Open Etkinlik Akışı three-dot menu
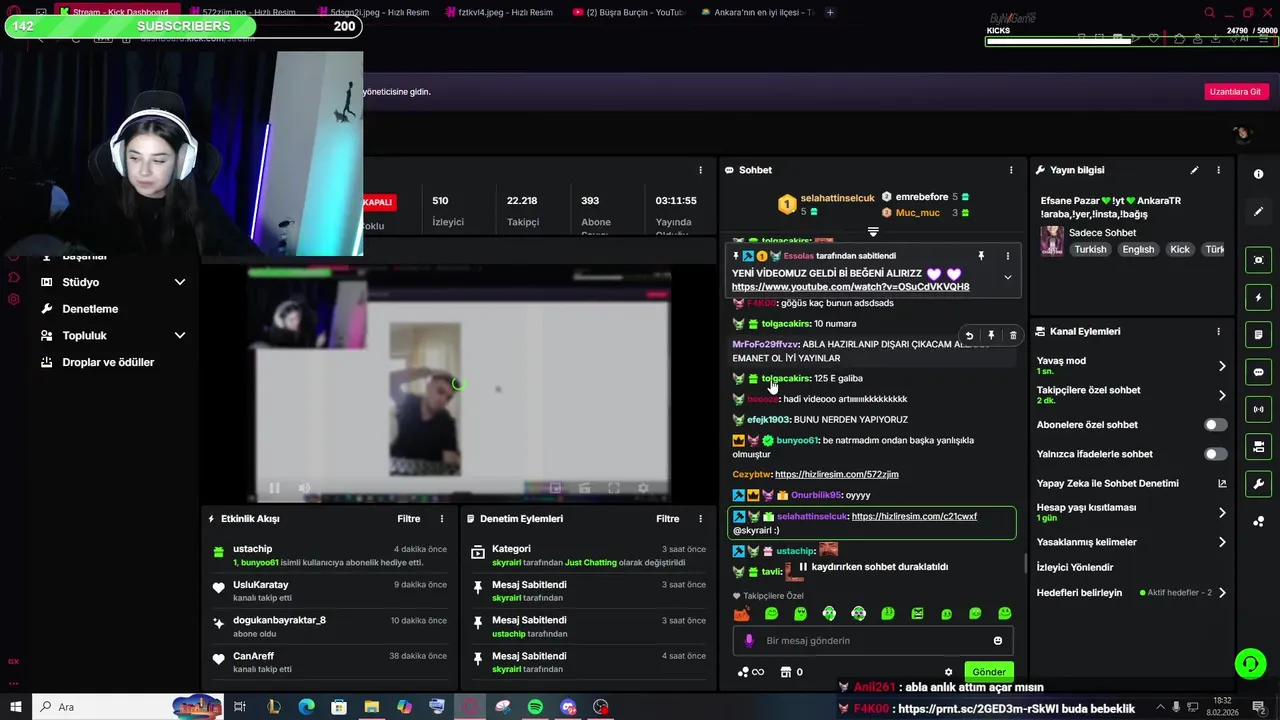 click(x=442, y=519)
